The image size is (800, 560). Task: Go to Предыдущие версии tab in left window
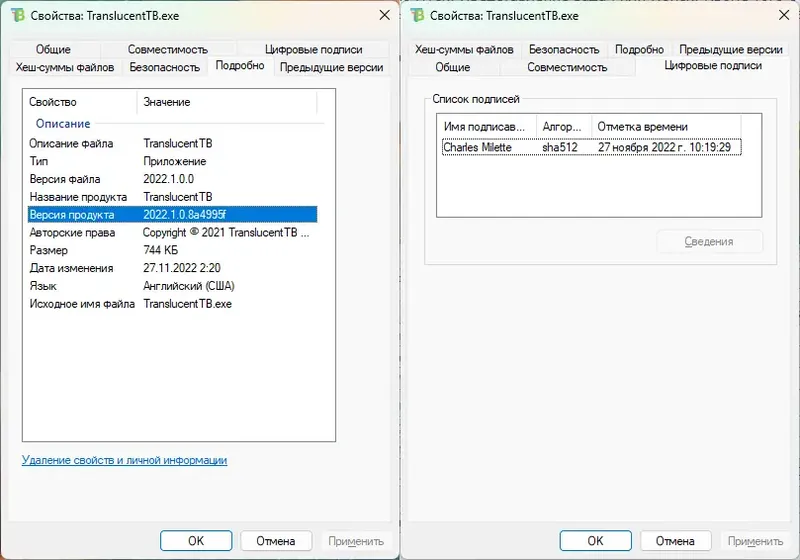point(331,68)
